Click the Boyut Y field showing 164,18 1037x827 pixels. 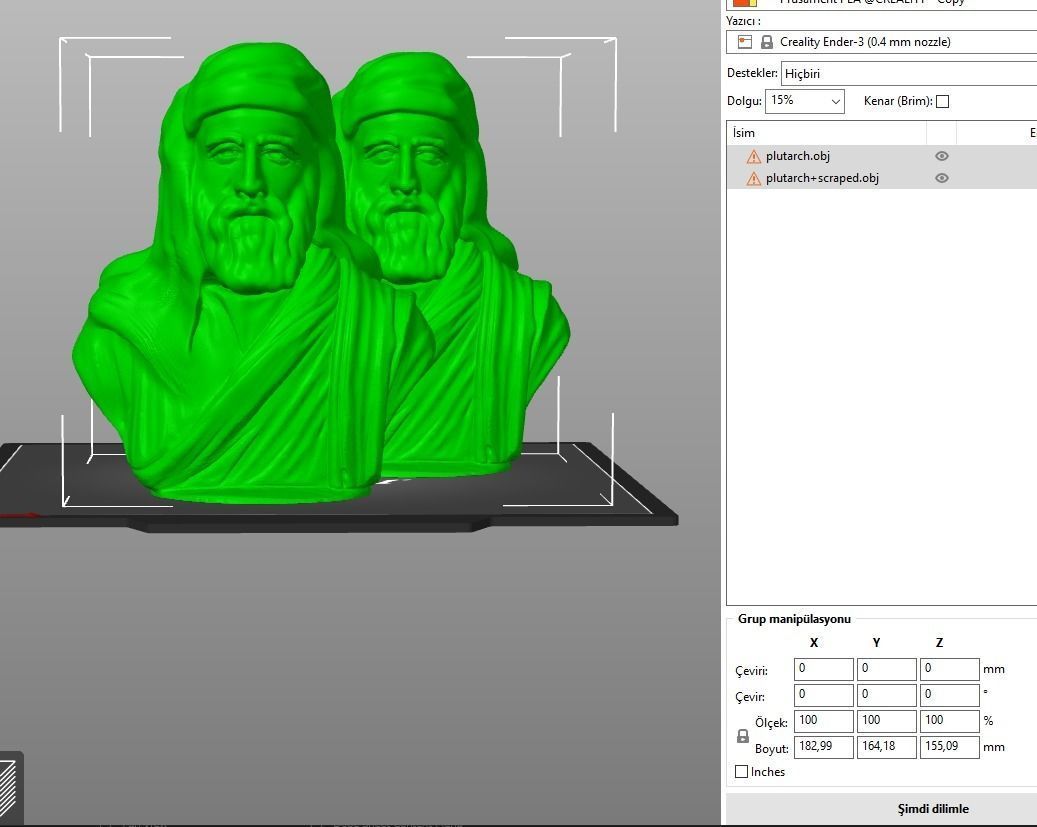(886, 746)
